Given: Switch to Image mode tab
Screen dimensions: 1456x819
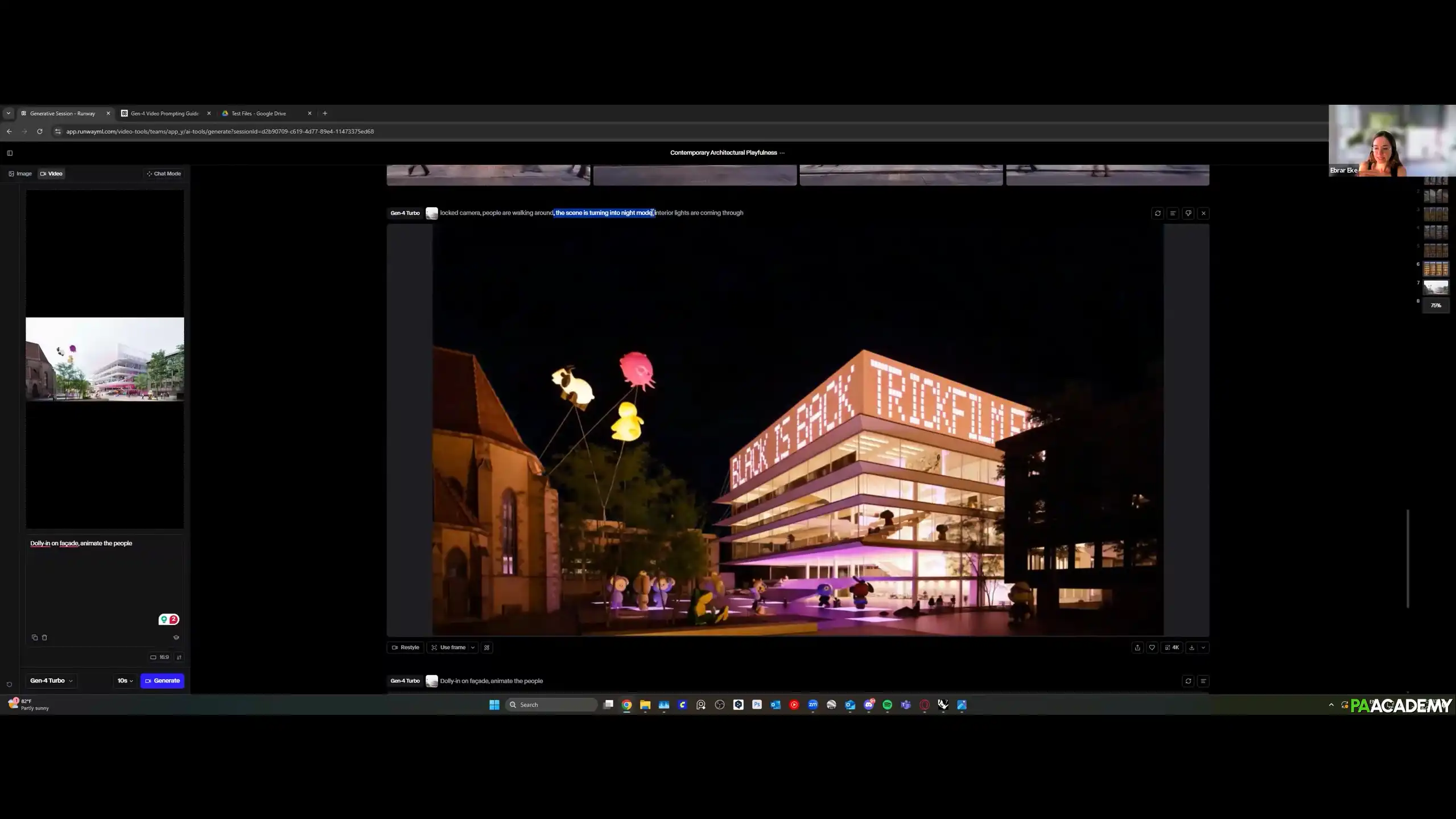Looking at the screenshot, I should coord(20,174).
